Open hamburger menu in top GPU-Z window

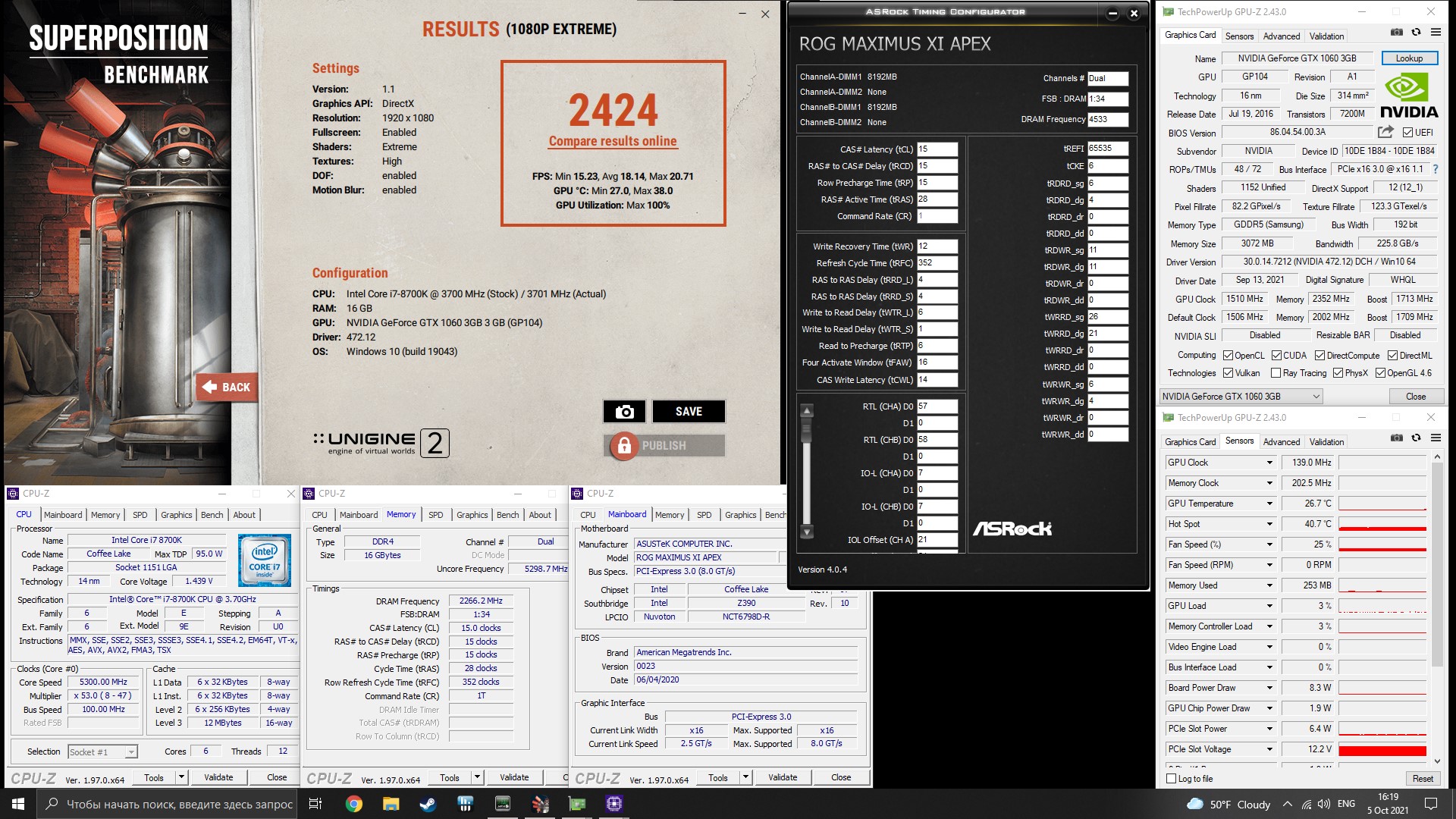[x=1436, y=33]
